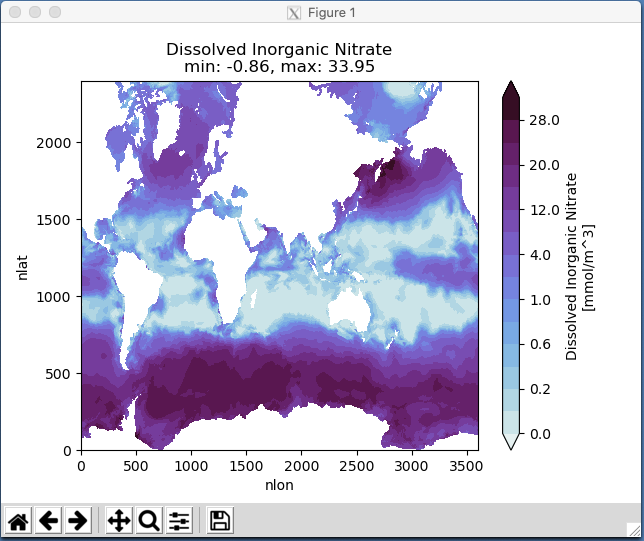Click the colorbar label 'Dissolved Inorganic Nitrate'

pos(571,267)
